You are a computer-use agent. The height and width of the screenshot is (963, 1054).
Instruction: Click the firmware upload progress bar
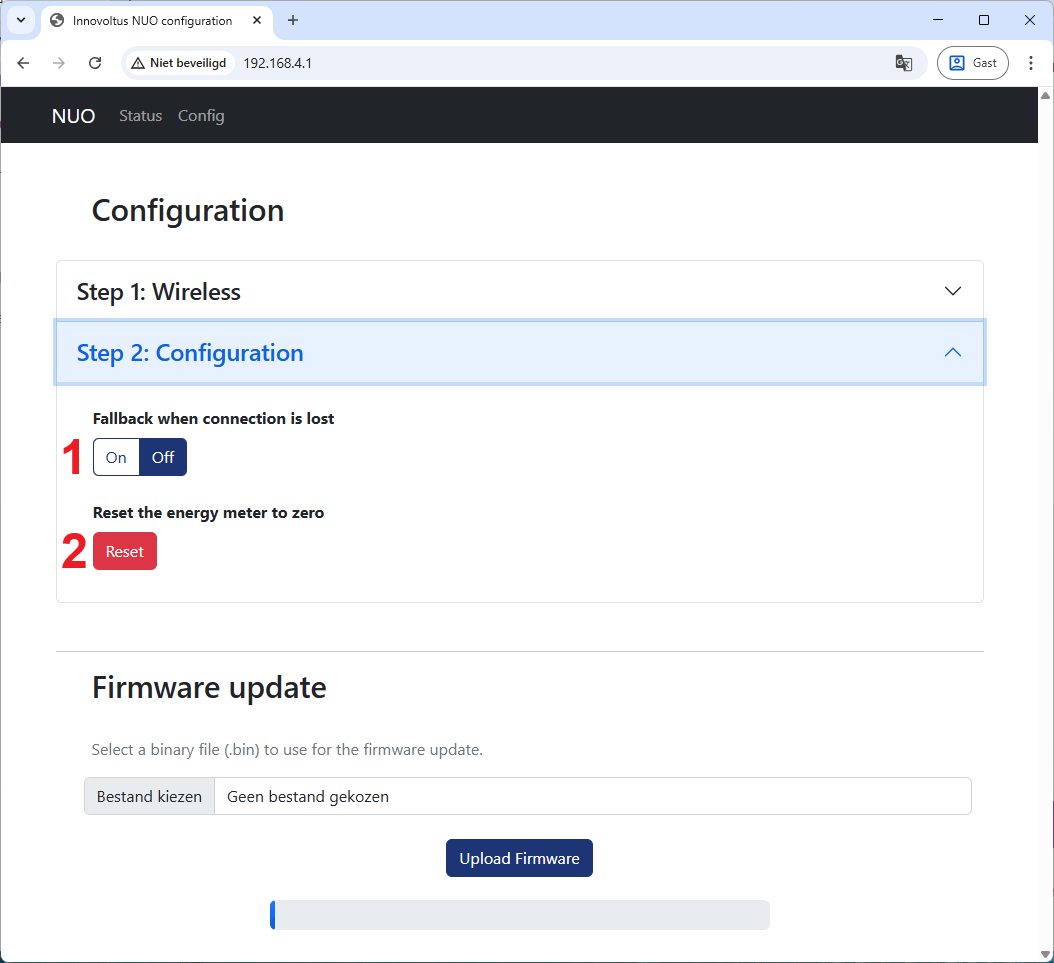pyautogui.click(x=519, y=915)
